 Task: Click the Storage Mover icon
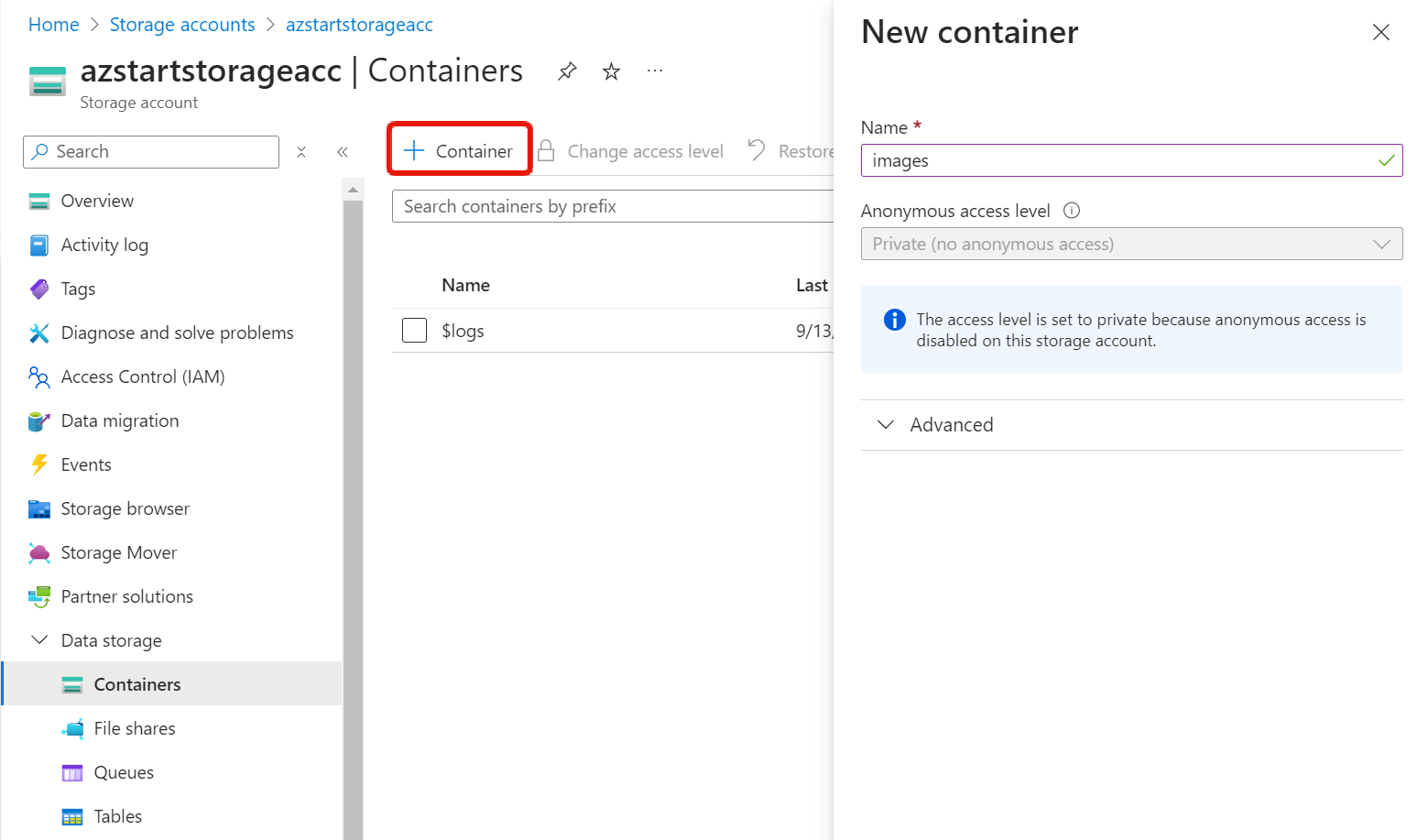(x=39, y=553)
